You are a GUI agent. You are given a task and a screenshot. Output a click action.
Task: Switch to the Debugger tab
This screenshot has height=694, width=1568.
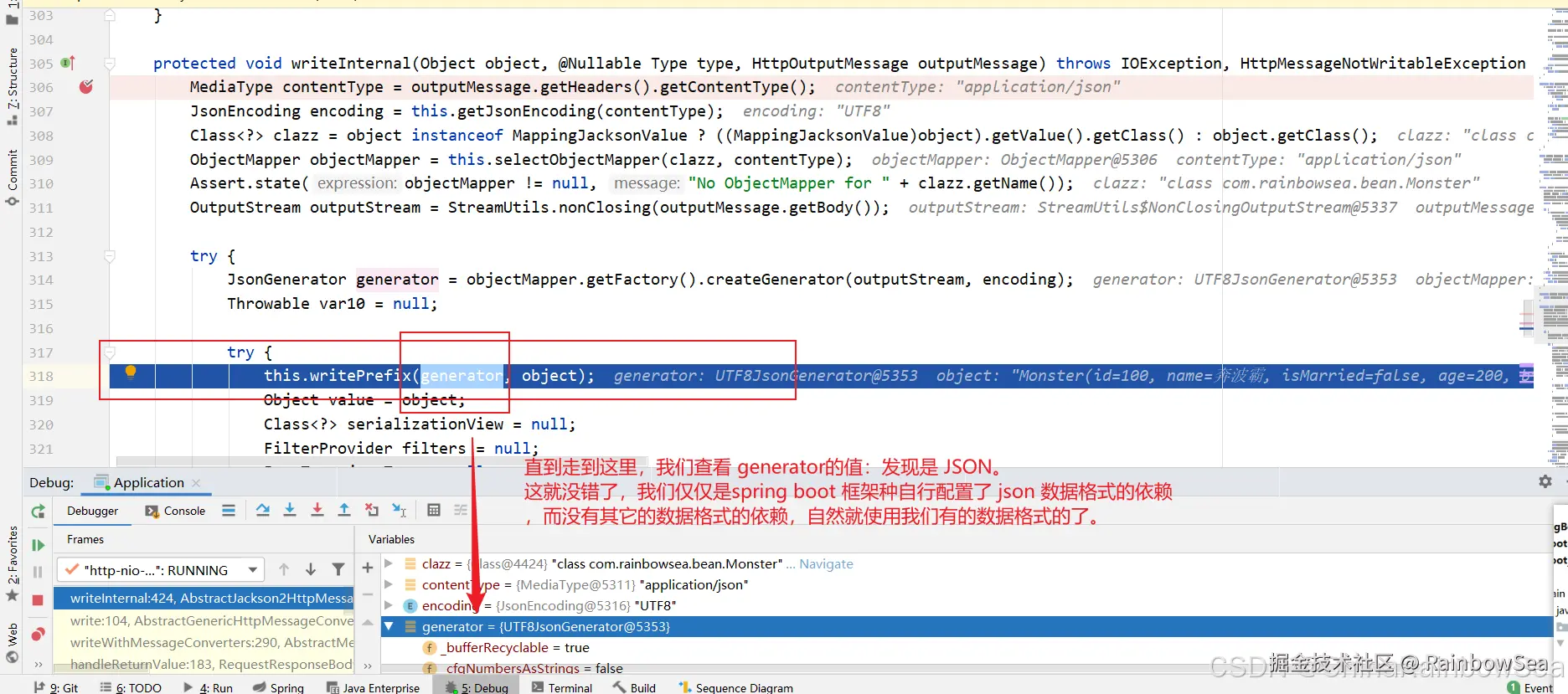coord(92,511)
